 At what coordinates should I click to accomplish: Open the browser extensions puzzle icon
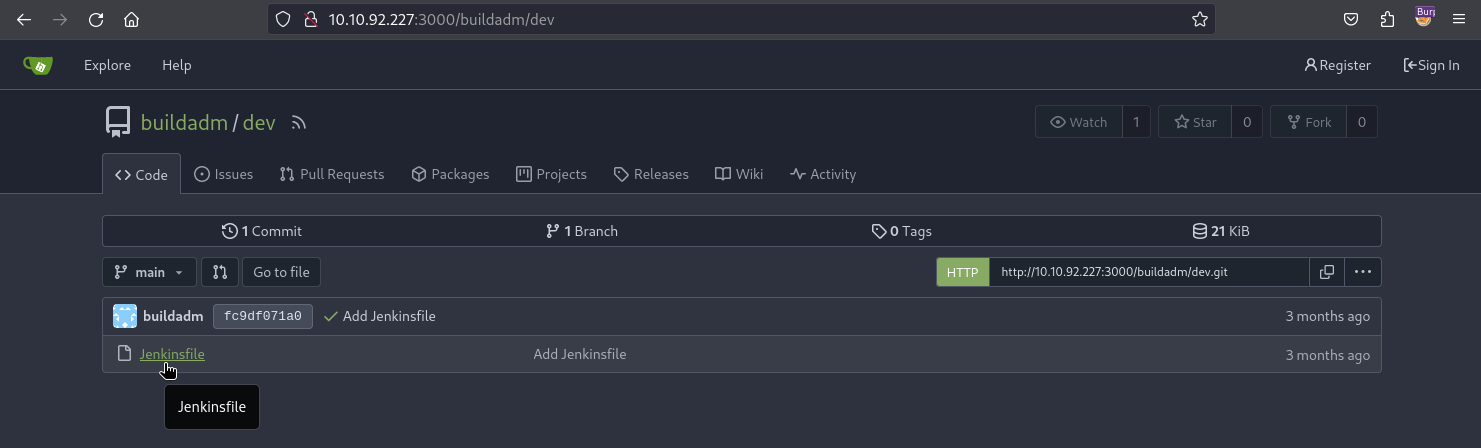tap(1386, 19)
